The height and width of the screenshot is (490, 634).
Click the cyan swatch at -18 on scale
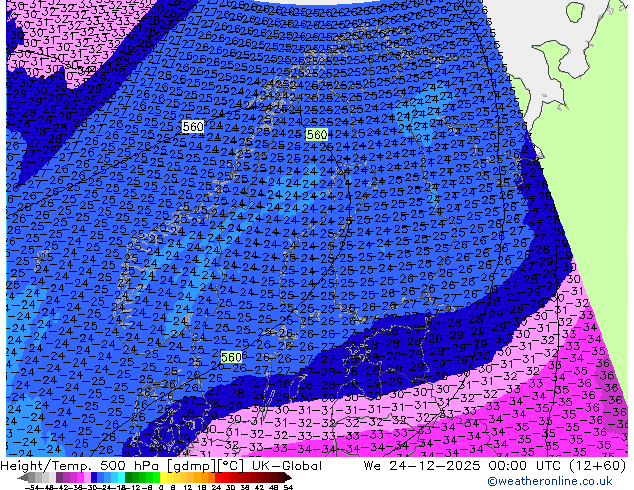tap(121, 478)
